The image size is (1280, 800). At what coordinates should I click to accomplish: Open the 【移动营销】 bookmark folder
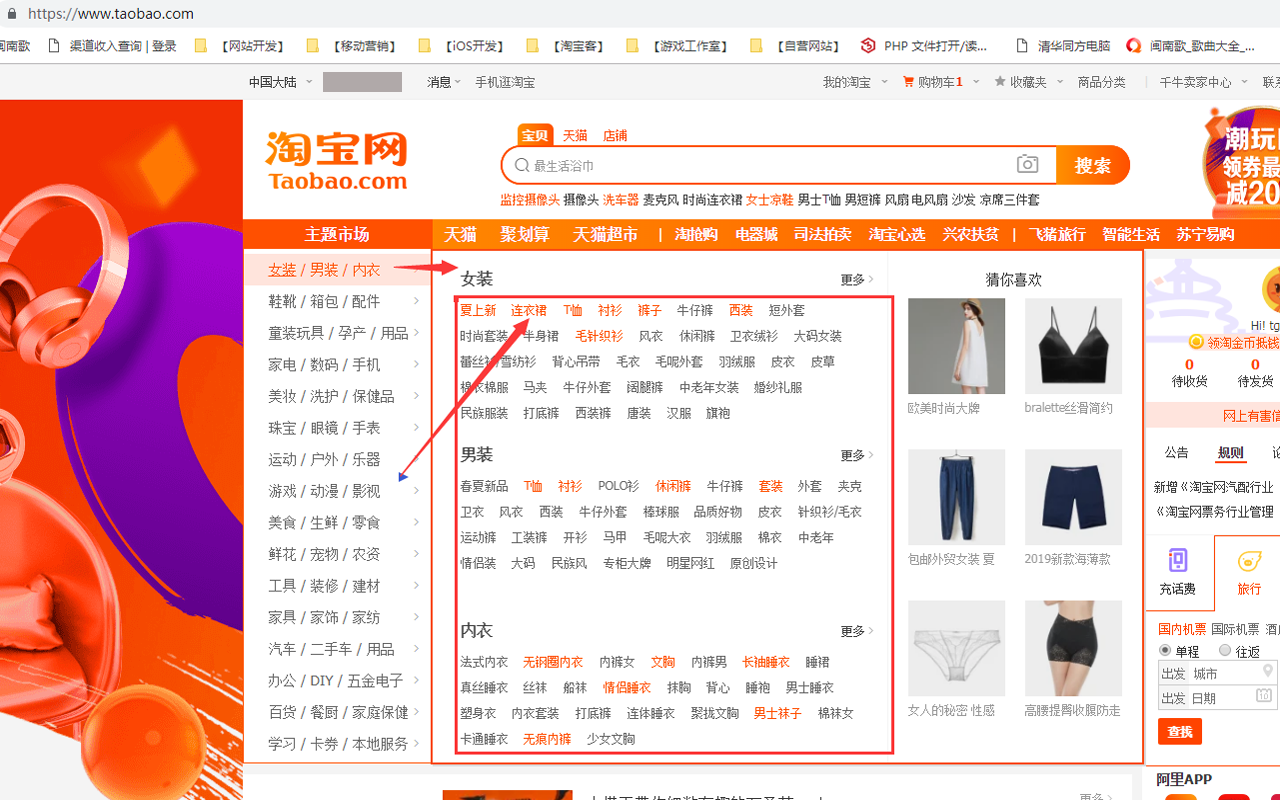pos(352,46)
